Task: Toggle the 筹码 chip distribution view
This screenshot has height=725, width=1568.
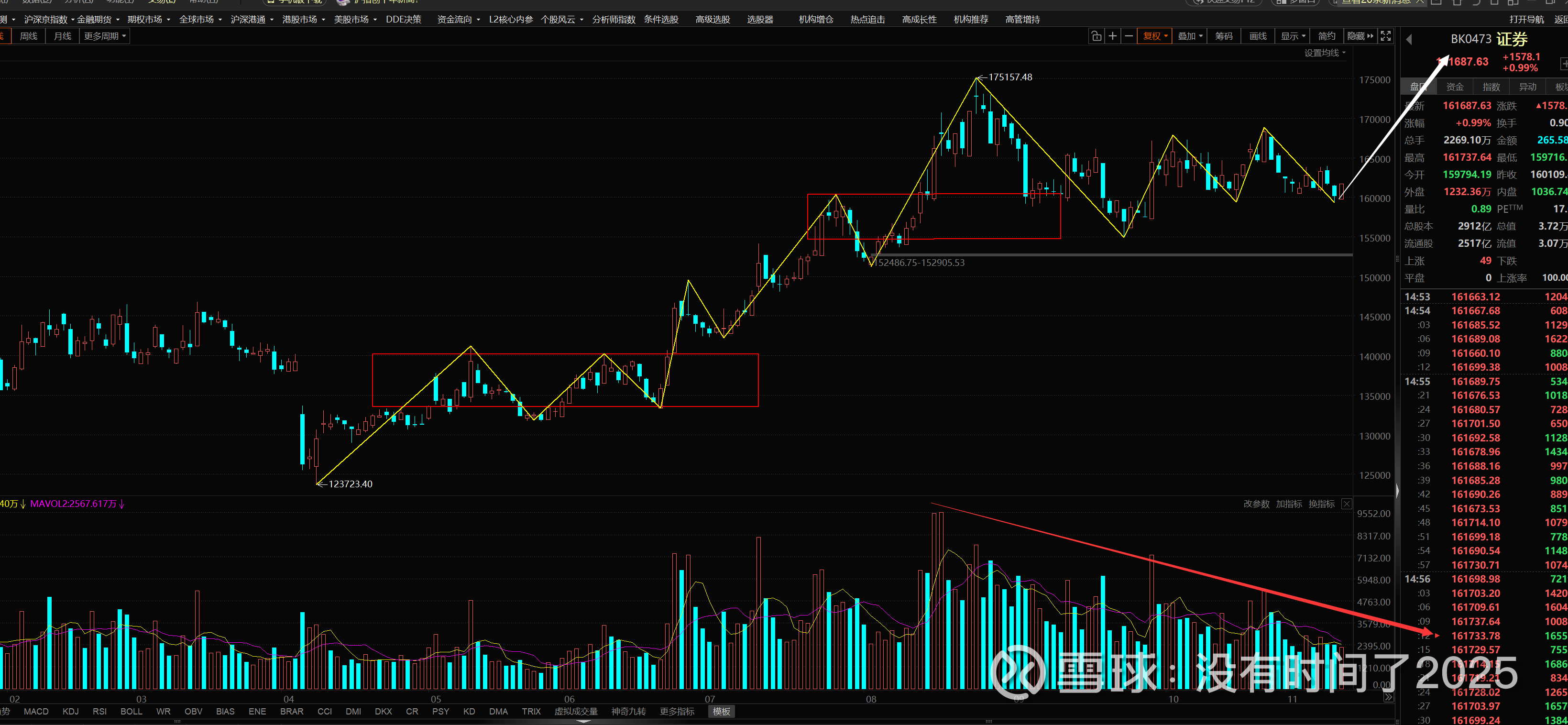Action: click(x=1224, y=36)
